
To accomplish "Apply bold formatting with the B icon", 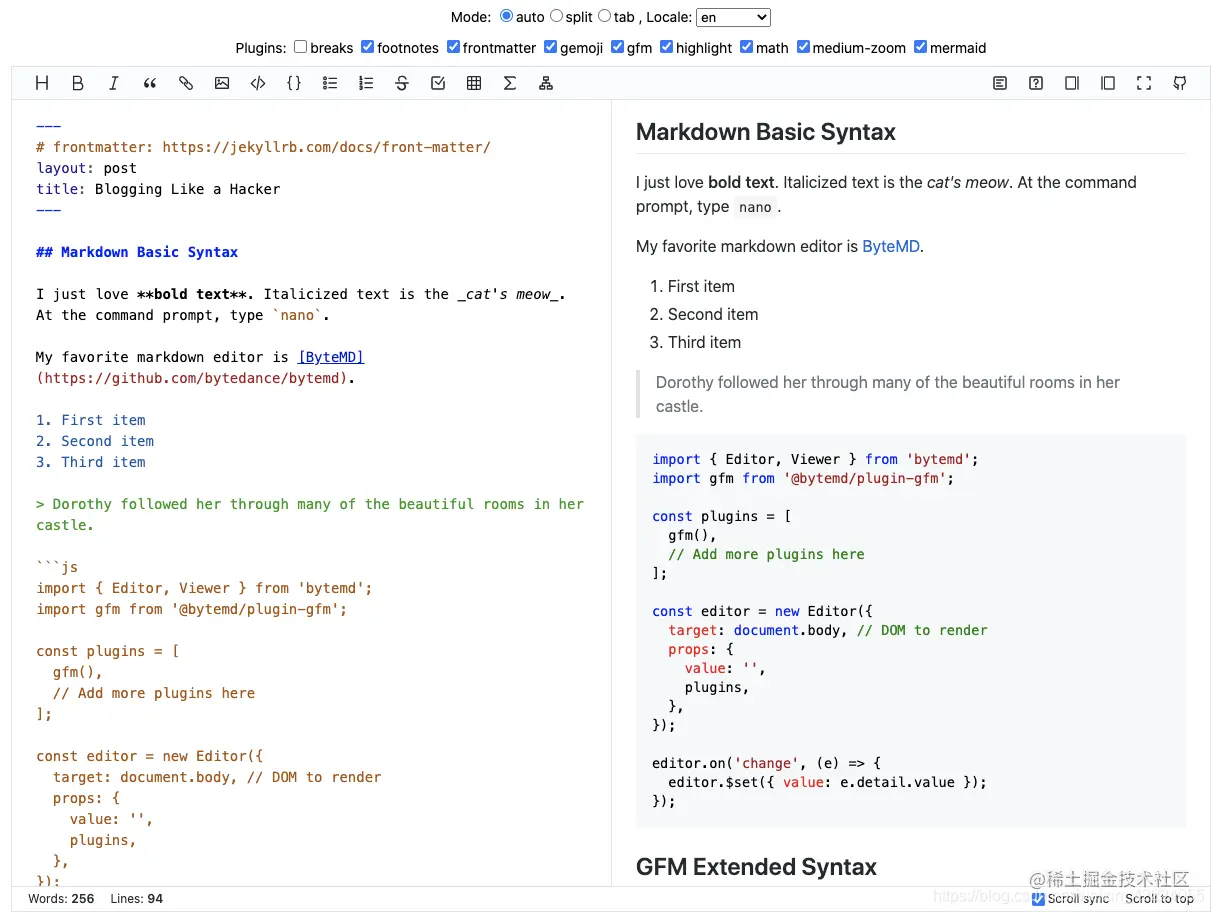I will pyautogui.click(x=78, y=83).
